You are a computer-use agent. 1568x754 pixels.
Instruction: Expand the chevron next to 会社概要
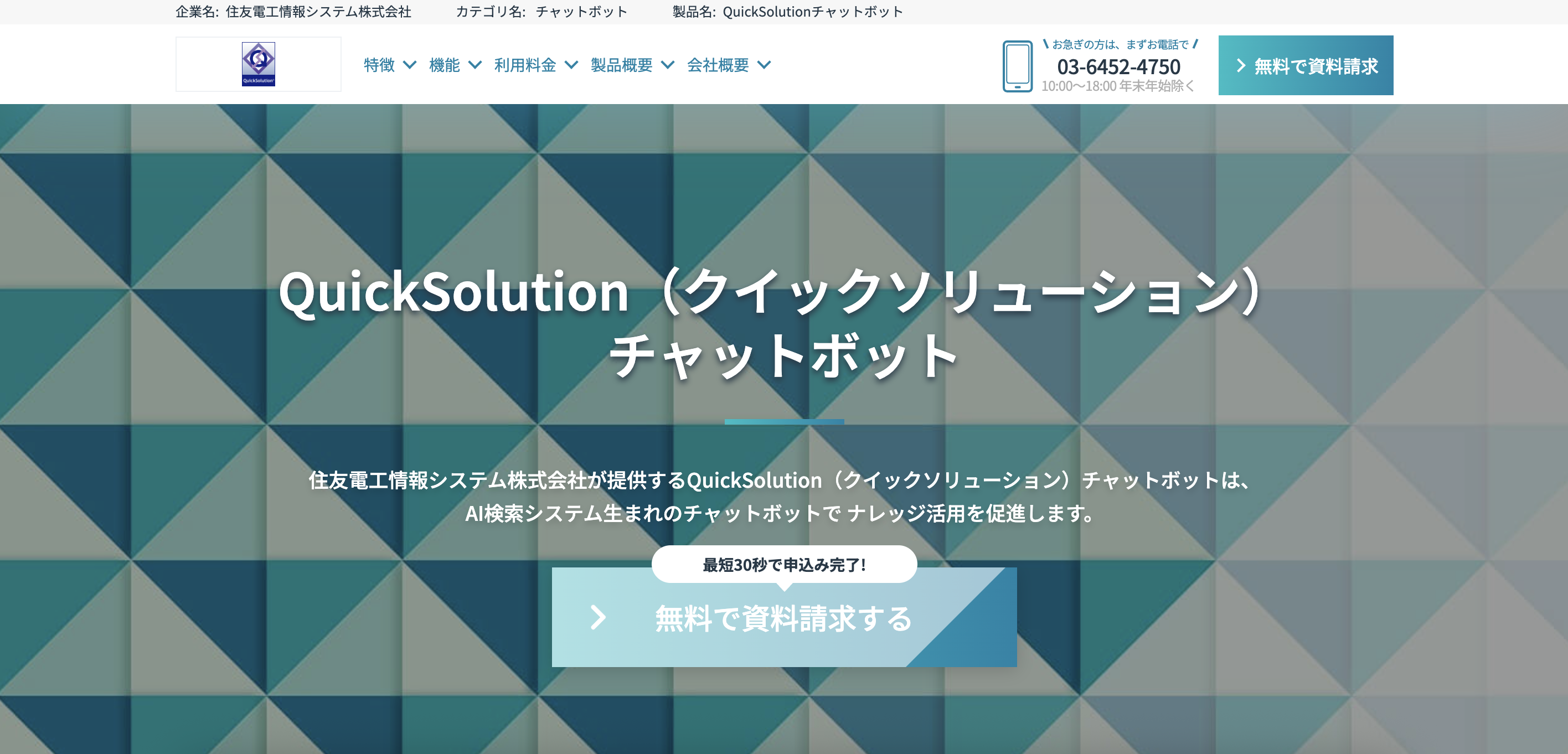764,65
